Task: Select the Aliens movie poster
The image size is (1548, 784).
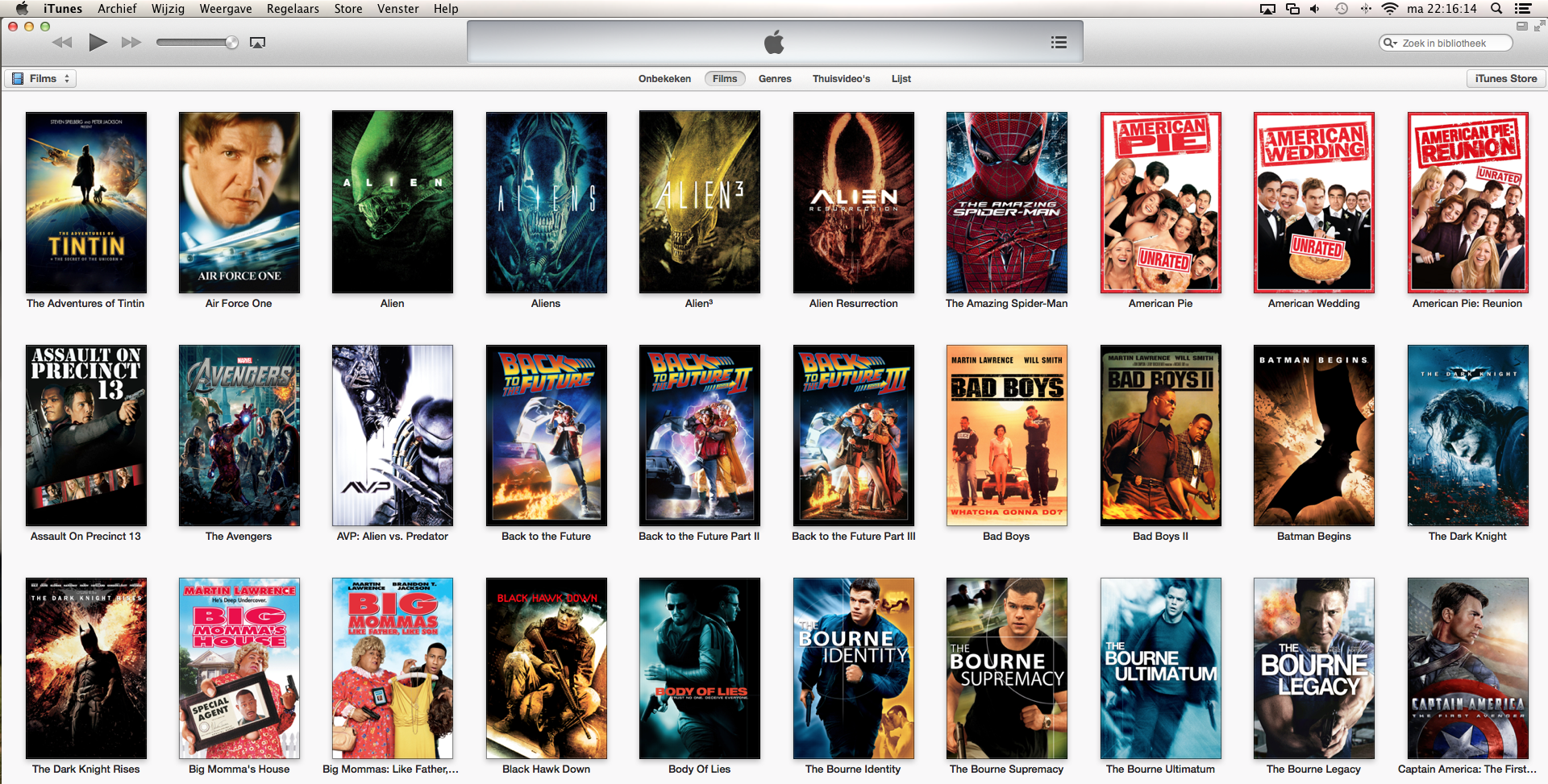Action: [547, 202]
